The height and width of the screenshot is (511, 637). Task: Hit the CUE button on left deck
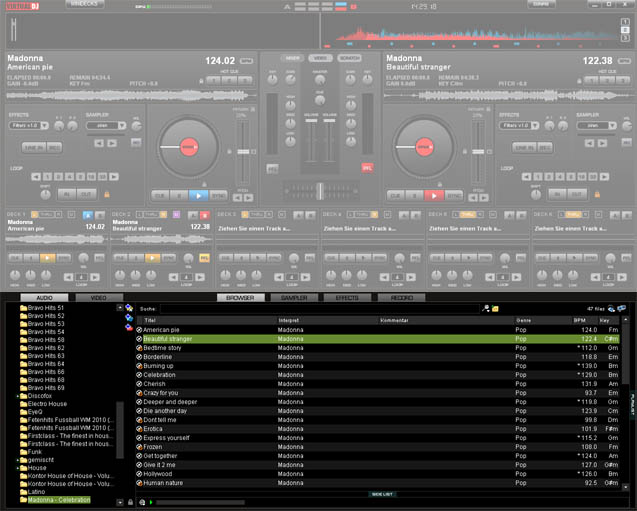160,196
